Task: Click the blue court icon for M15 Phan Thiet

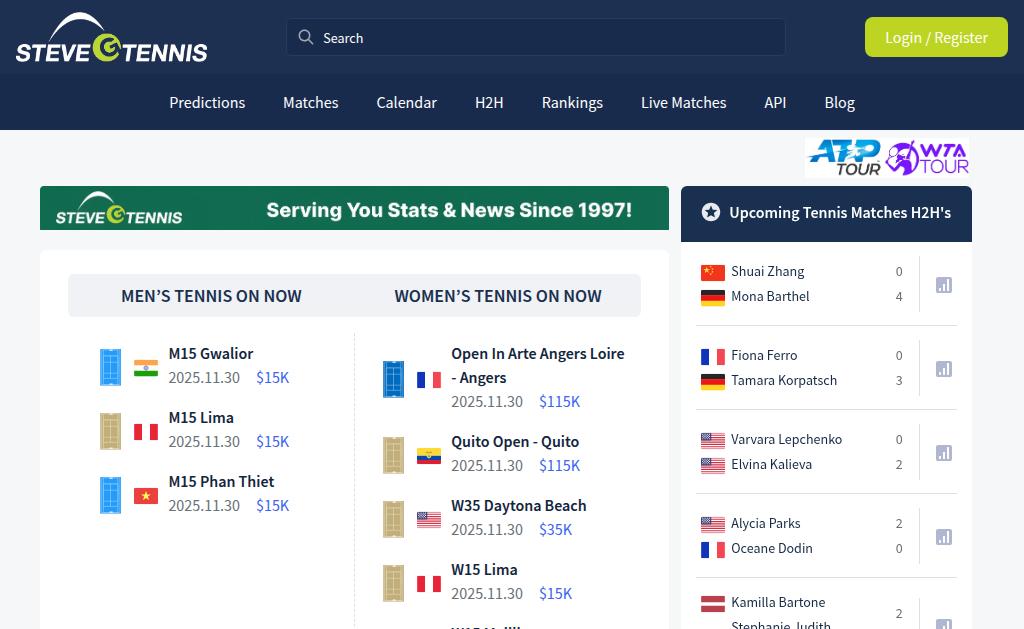Action: point(110,495)
